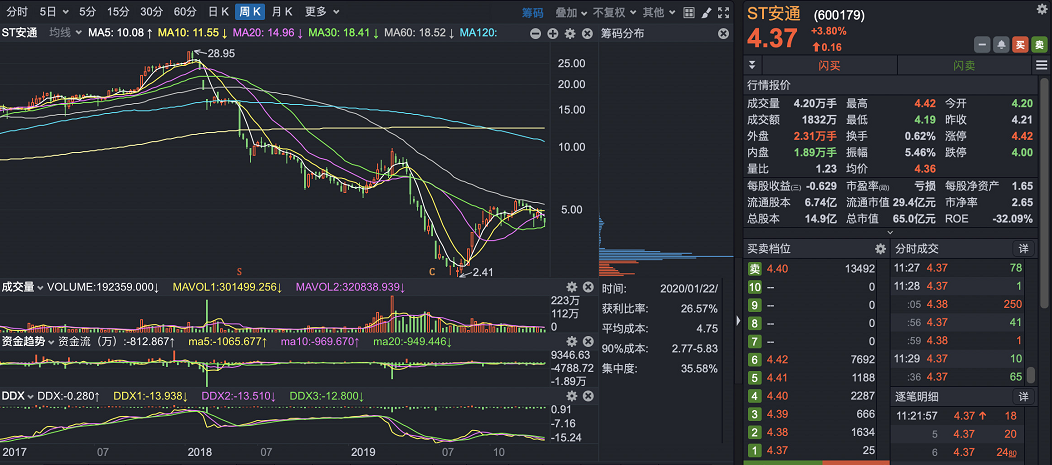Expand the 叠加 overlay dropdown

tap(570, 12)
